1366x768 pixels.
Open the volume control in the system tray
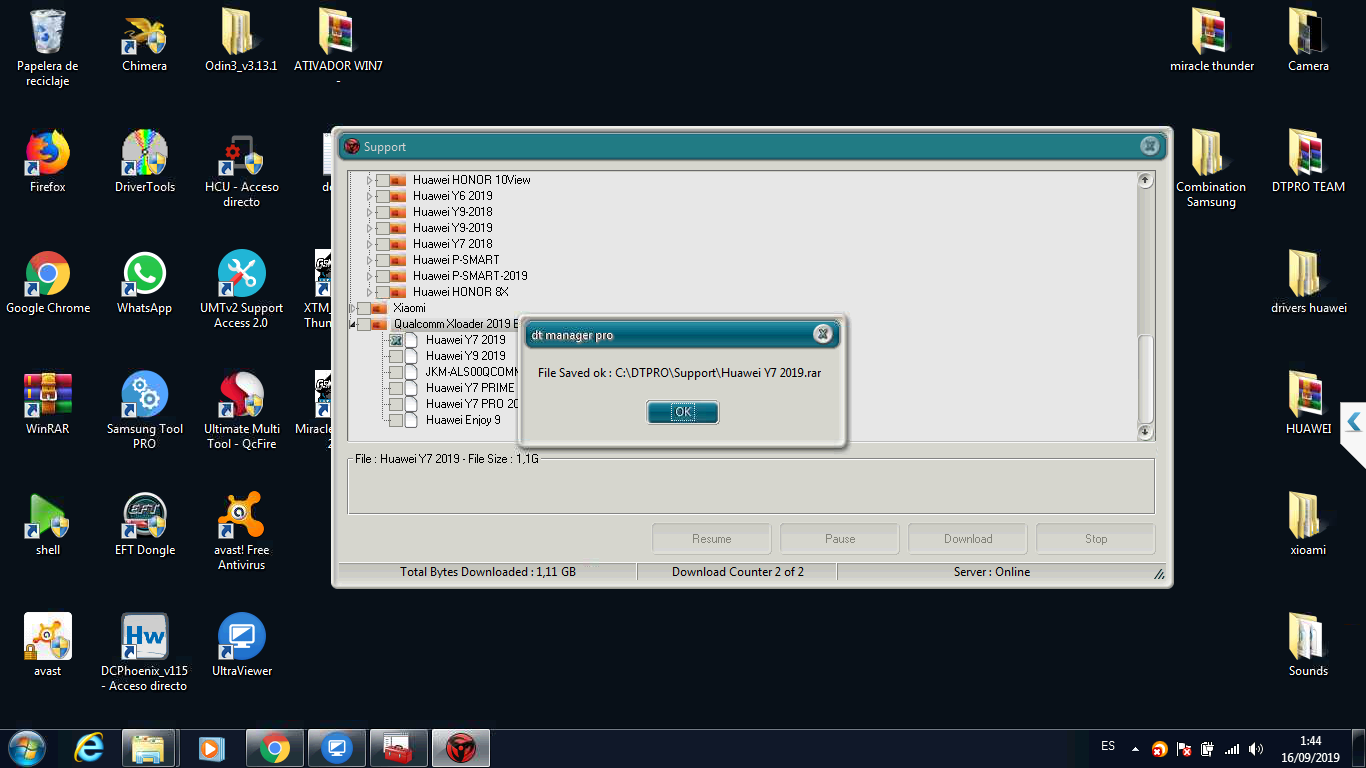point(1256,749)
